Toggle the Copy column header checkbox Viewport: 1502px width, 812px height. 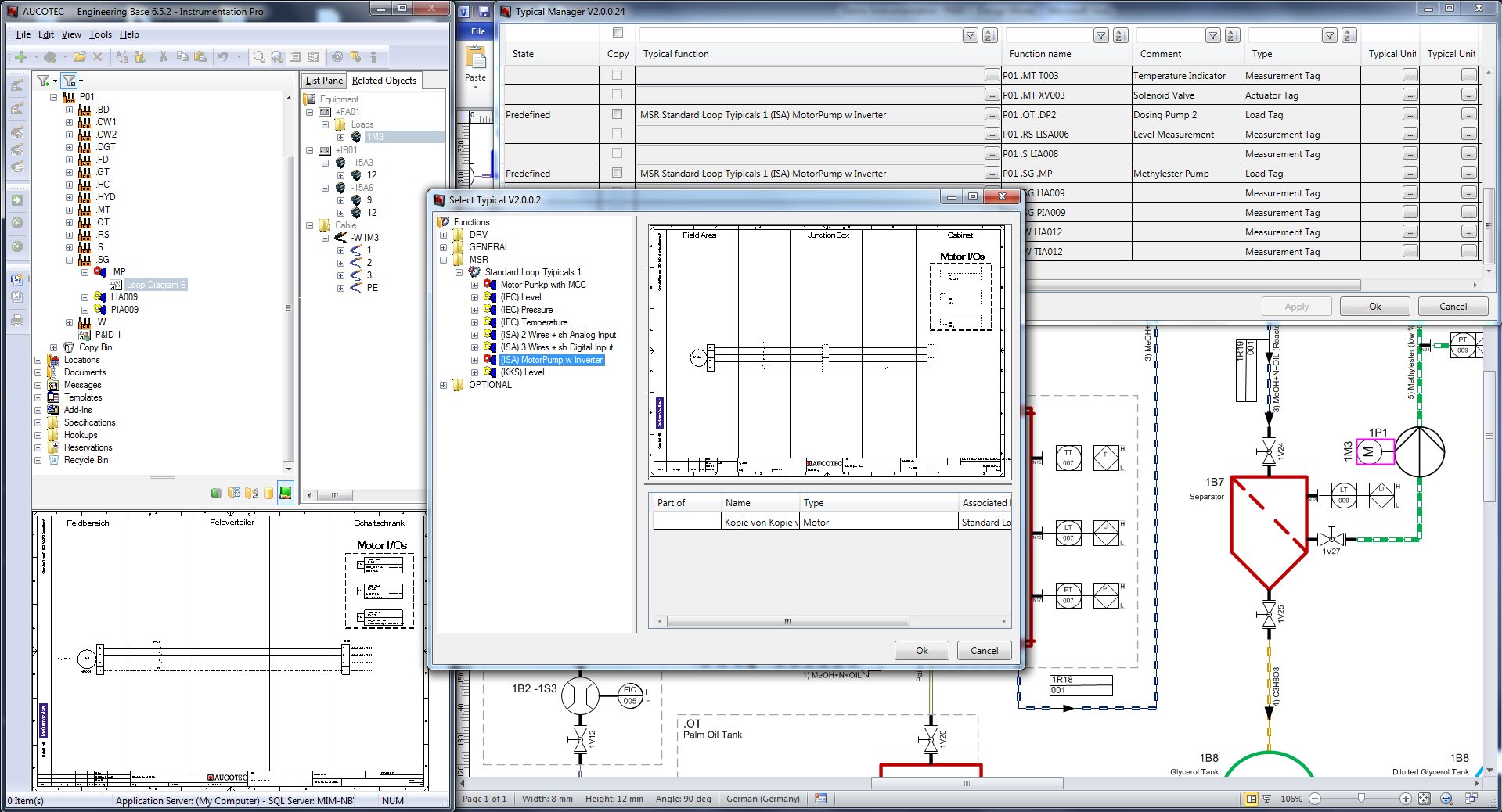pos(618,33)
